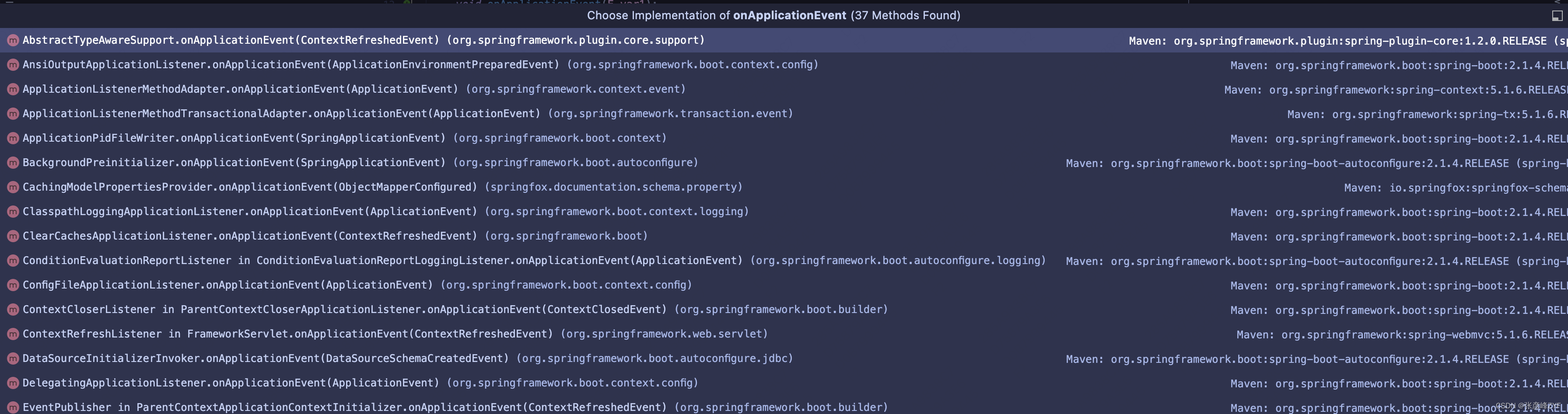Image resolution: width=1568 pixels, height=414 pixels.
Task: Click Maven spring-boot-autoconfigure label on DataSourceInitializerInvoker row
Action: tap(1316, 358)
